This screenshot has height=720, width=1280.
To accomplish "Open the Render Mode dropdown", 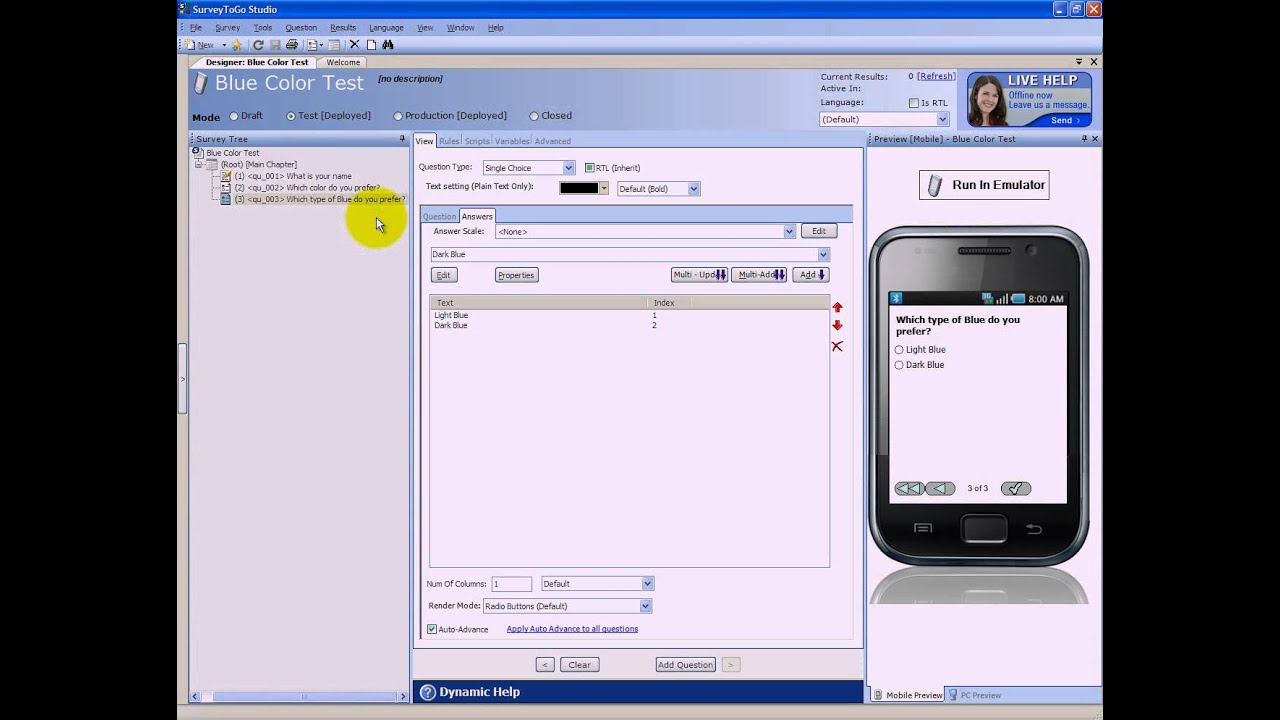I will click(645, 606).
